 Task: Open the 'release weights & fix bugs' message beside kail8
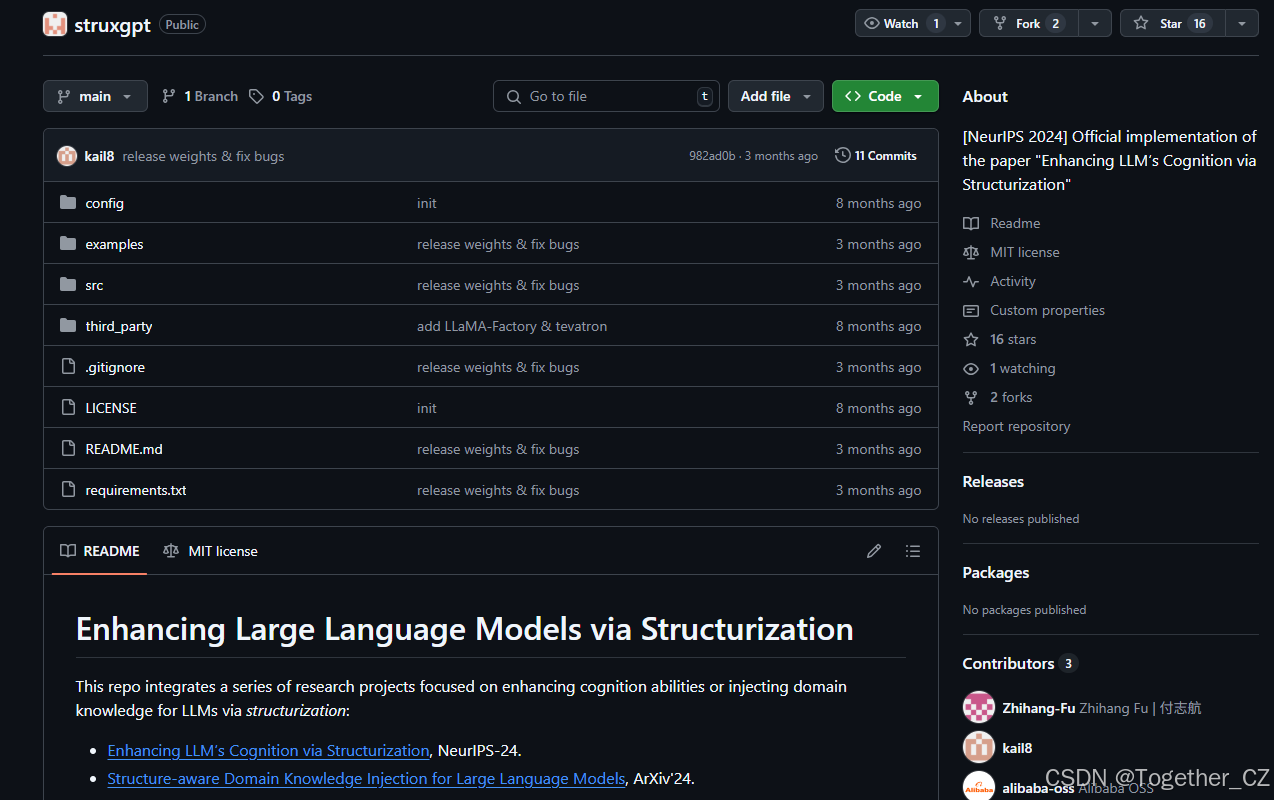[x=203, y=156]
